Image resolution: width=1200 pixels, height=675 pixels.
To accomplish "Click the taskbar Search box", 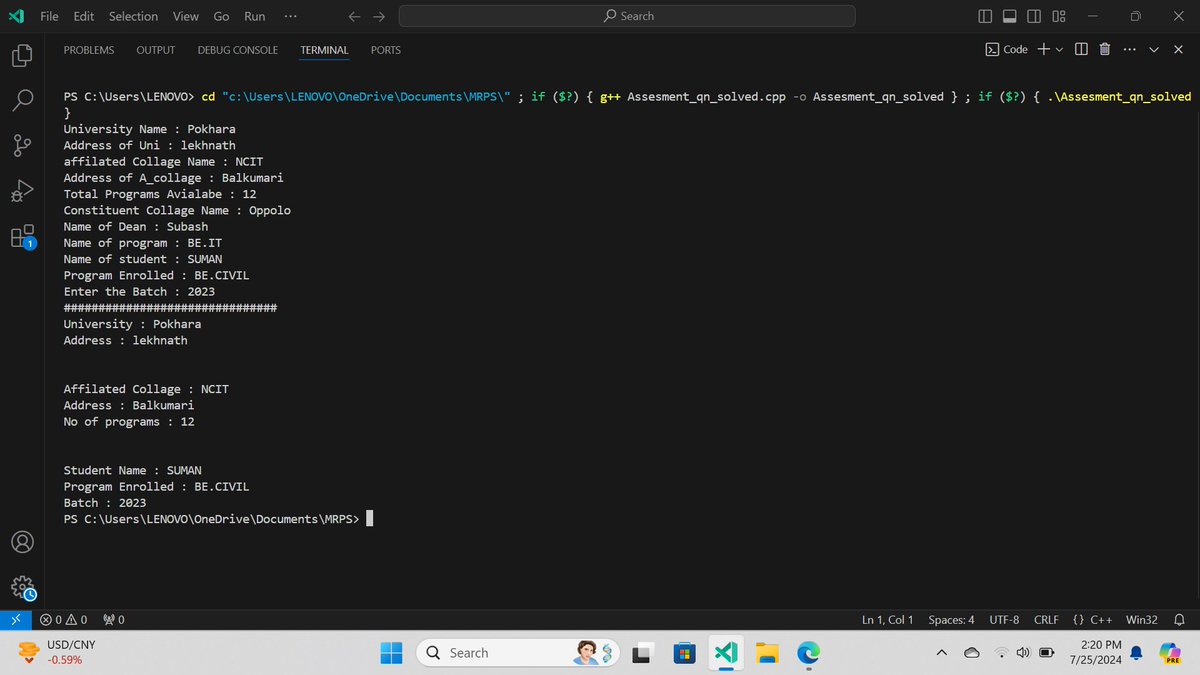I will (x=520, y=653).
